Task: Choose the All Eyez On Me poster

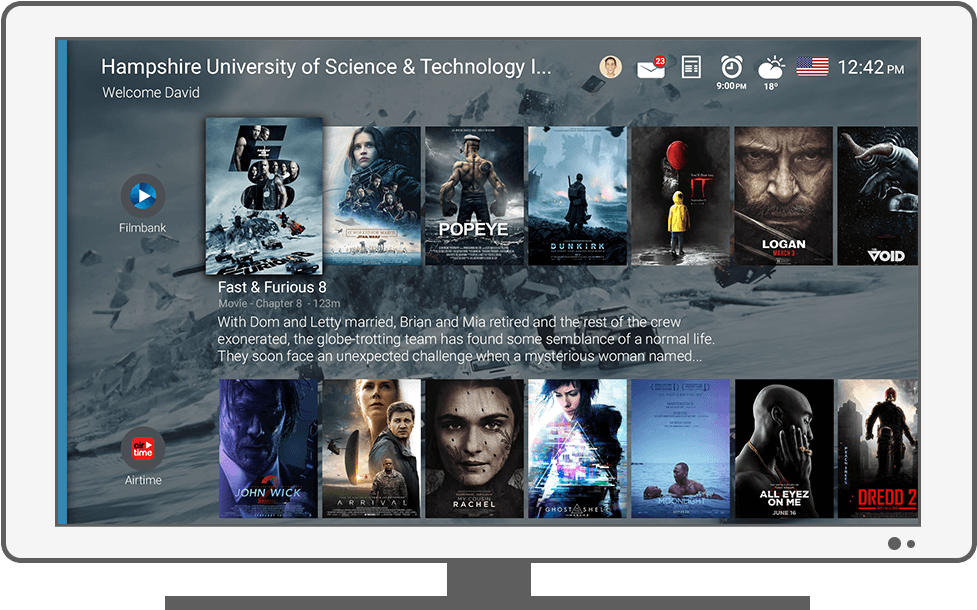Action: [x=784, y=449]
